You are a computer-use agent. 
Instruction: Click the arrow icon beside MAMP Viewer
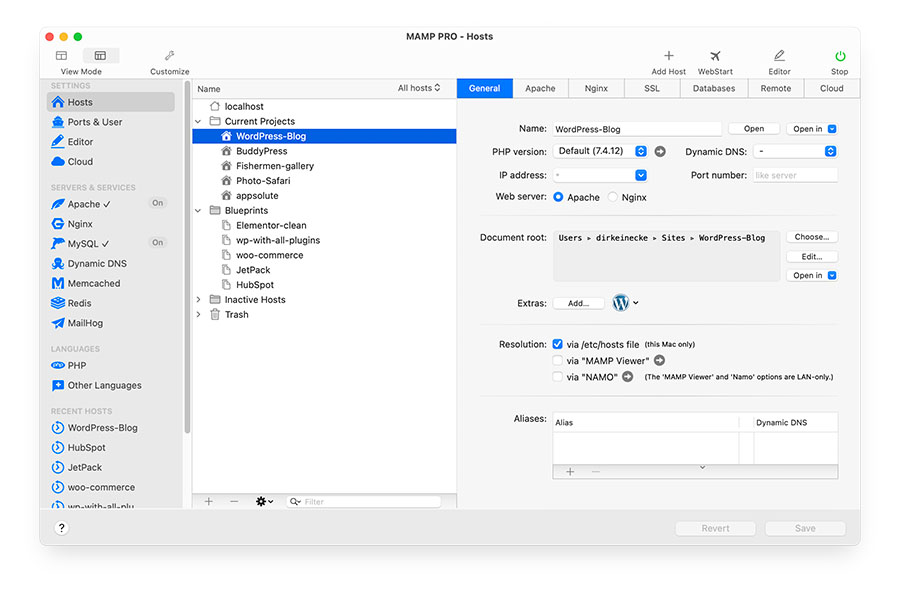click(x=660, y=360)
